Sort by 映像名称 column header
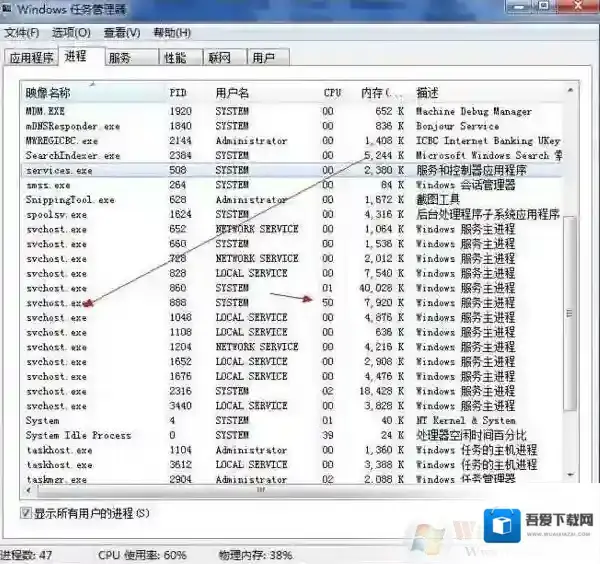This screenshot has width=600, height=564. tap(93, 93)
